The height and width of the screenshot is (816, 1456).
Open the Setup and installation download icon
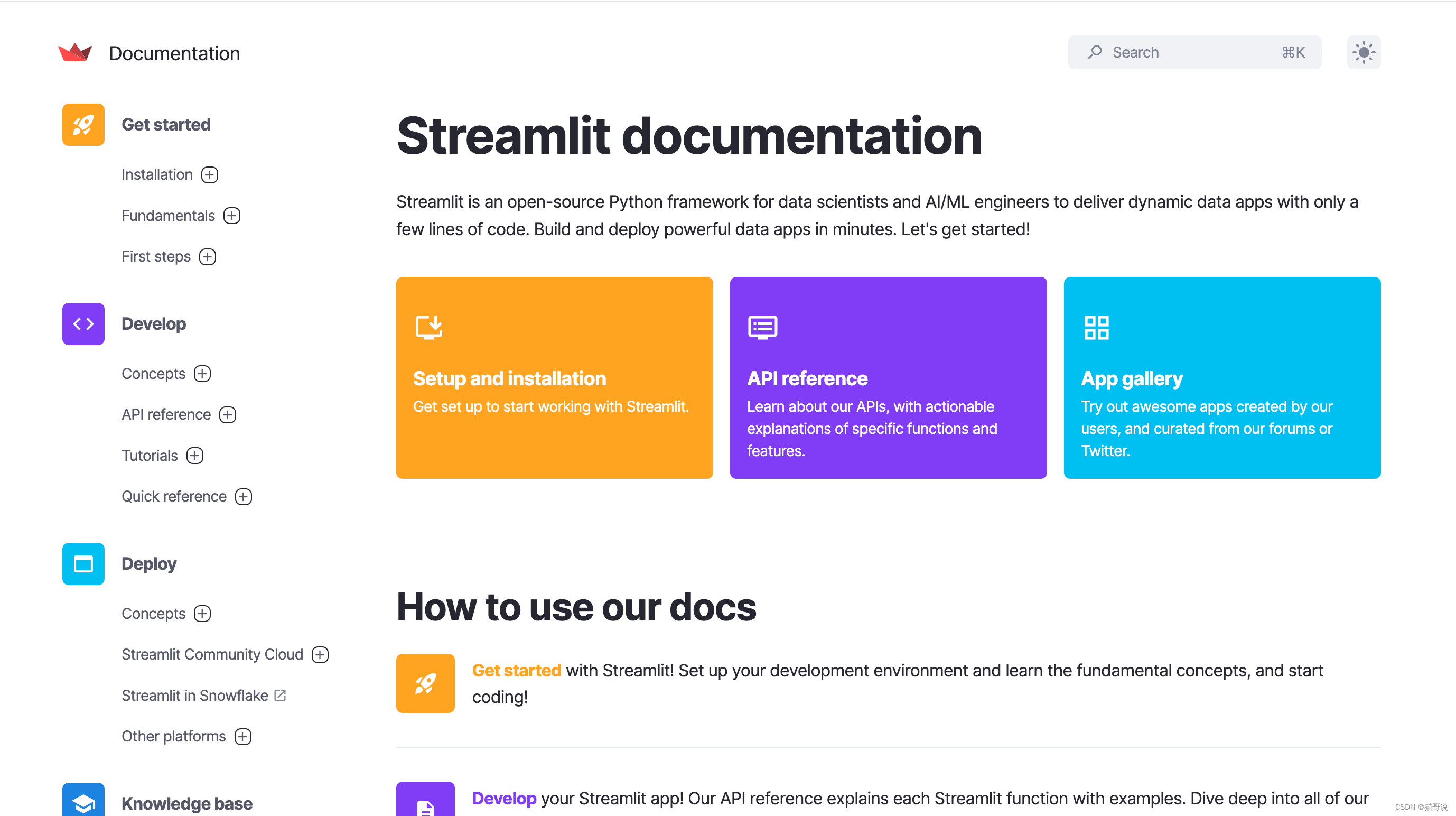[428, 326]
